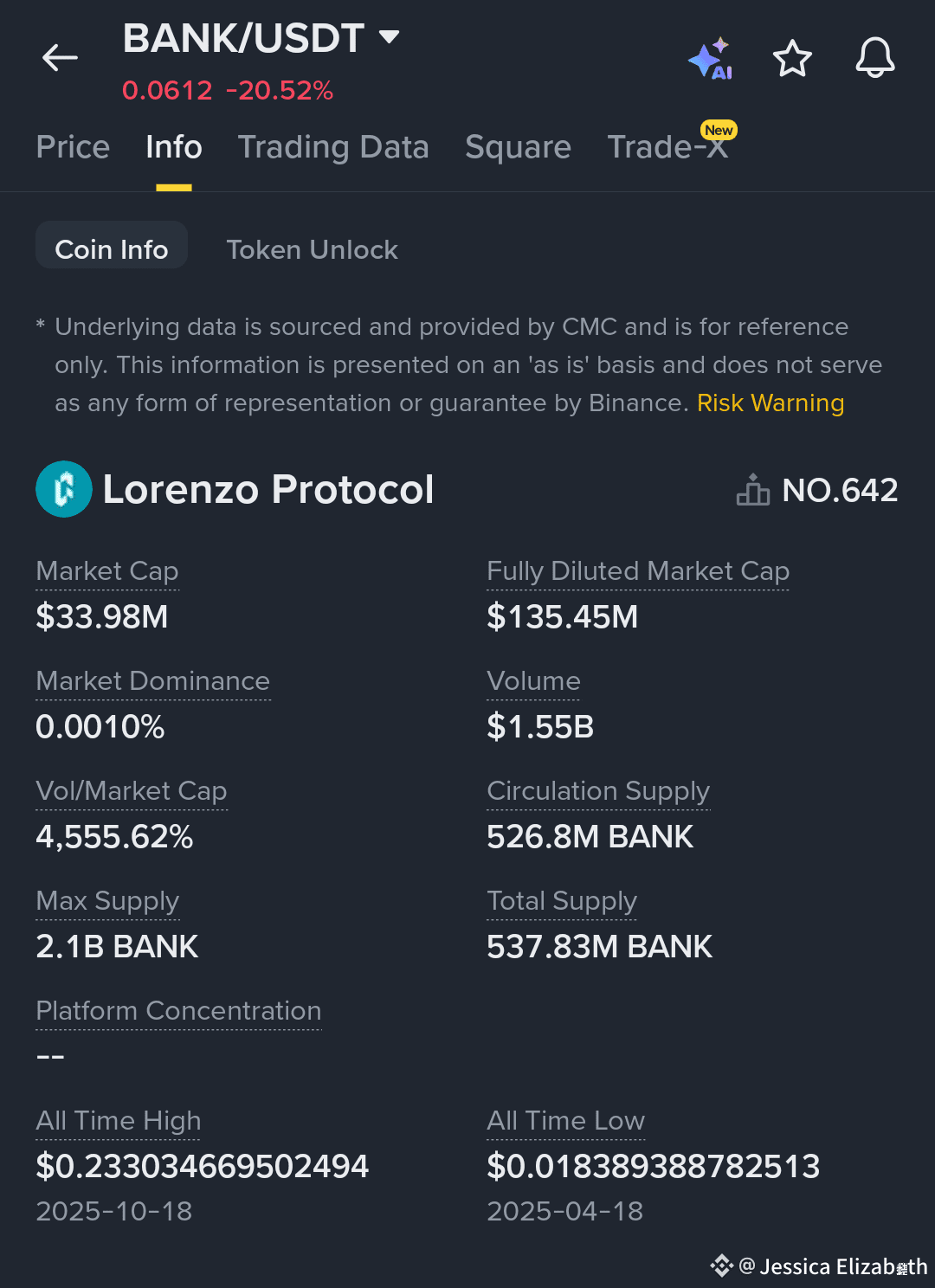
Task: Expand the Fully Diluted Market Cap definition
Action: point(638,571)
